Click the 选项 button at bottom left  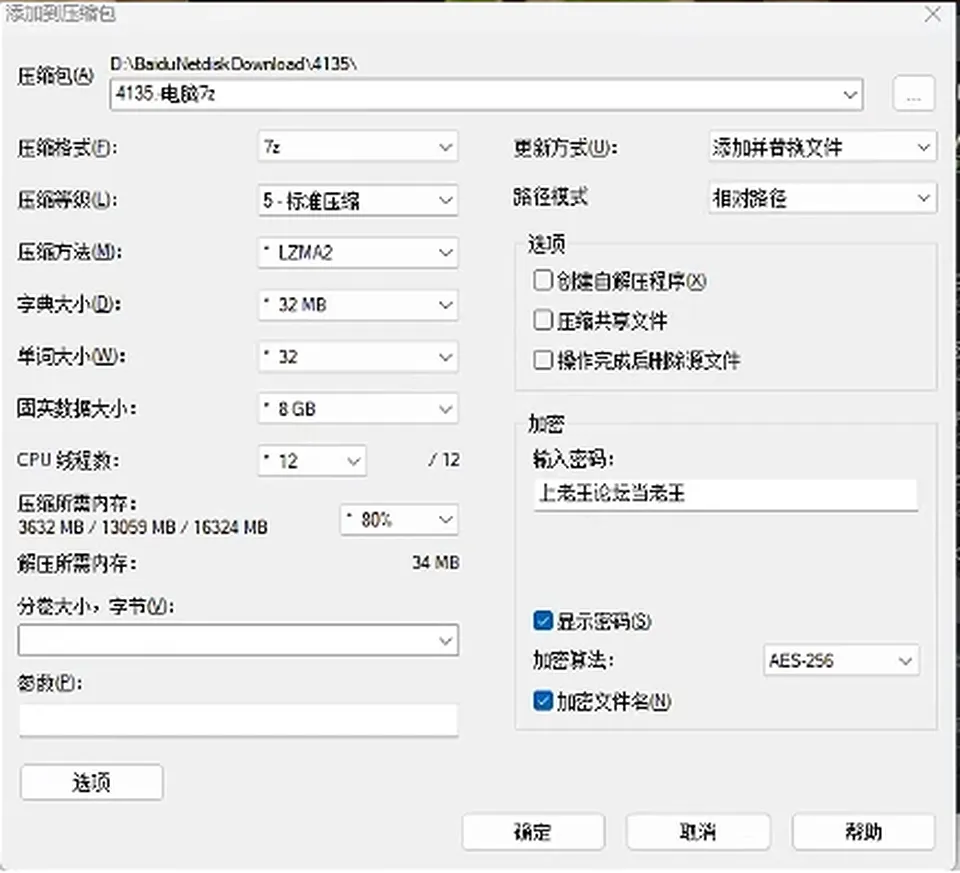coord(92,782)
